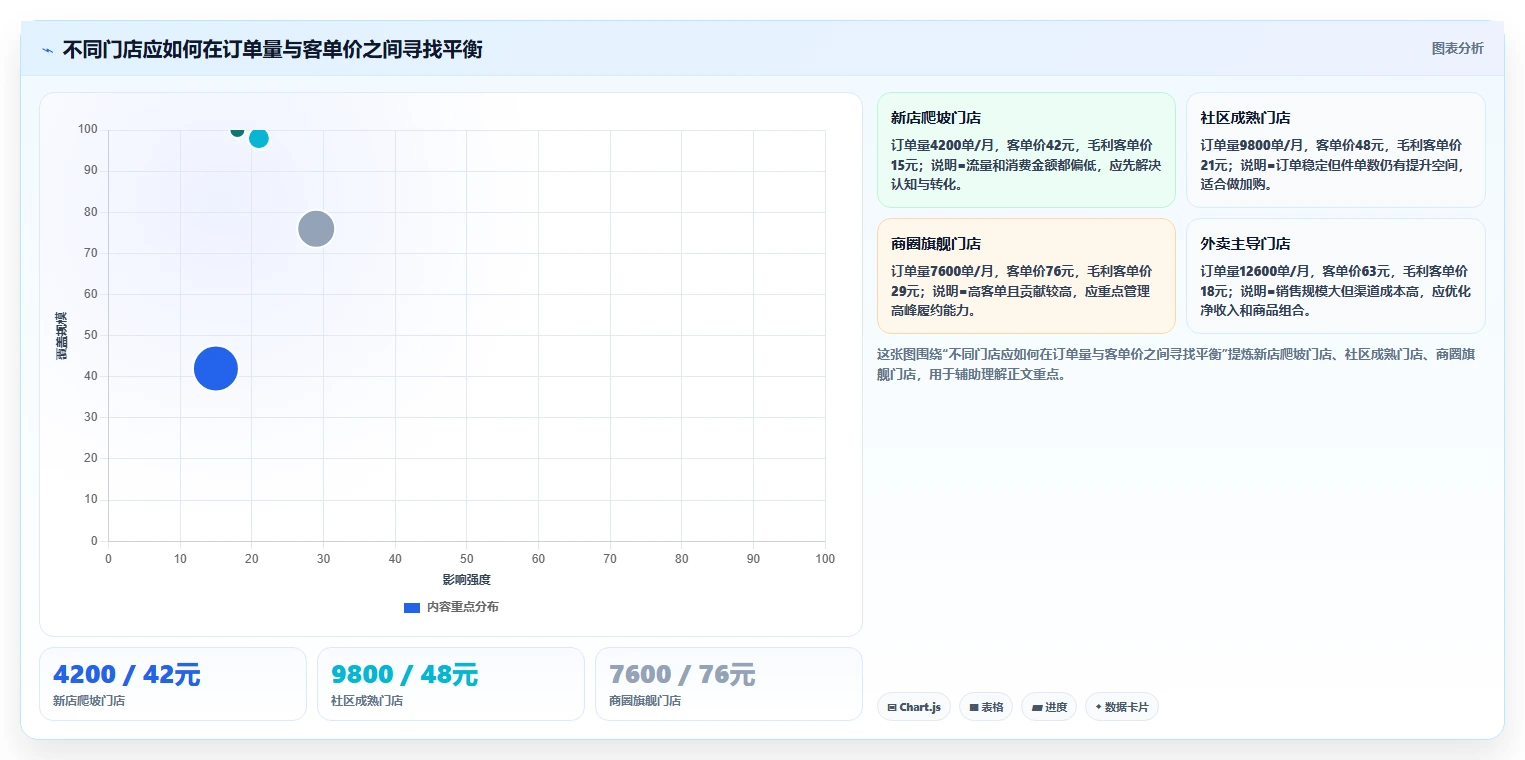Click the 新店爬坡门店 label under 4200 / 42元

(x=89, y=701)
